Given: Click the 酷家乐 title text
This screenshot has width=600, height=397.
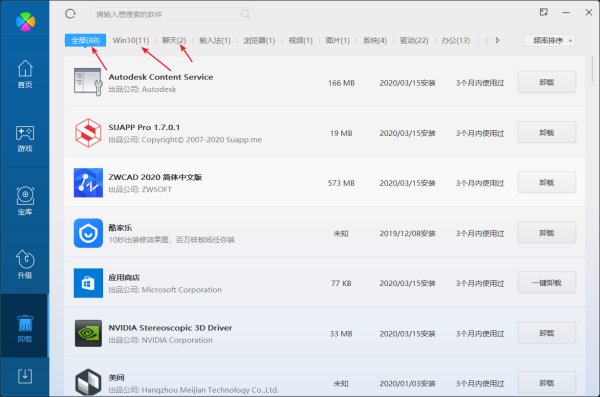Looking at the screenshot, I should point(120,227).
